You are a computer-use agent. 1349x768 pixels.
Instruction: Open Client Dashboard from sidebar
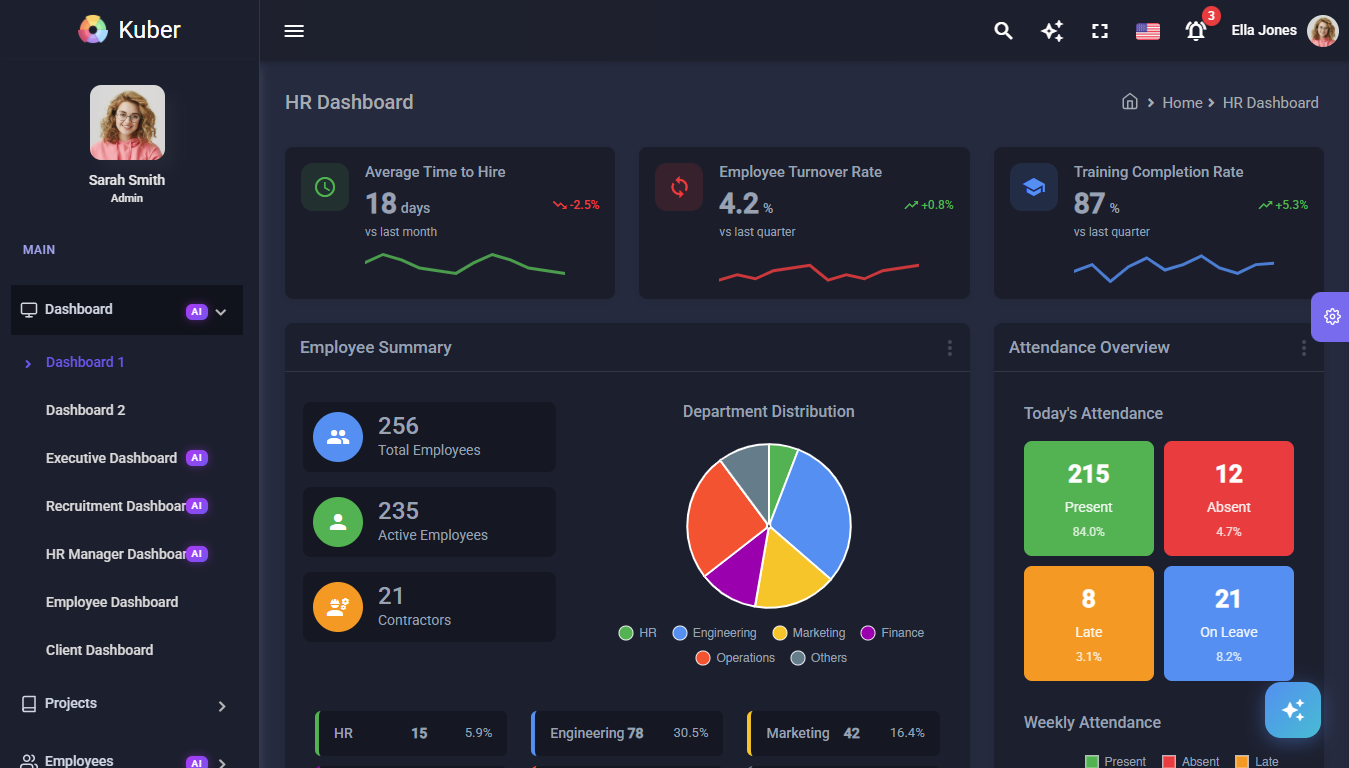pos(100,650)
